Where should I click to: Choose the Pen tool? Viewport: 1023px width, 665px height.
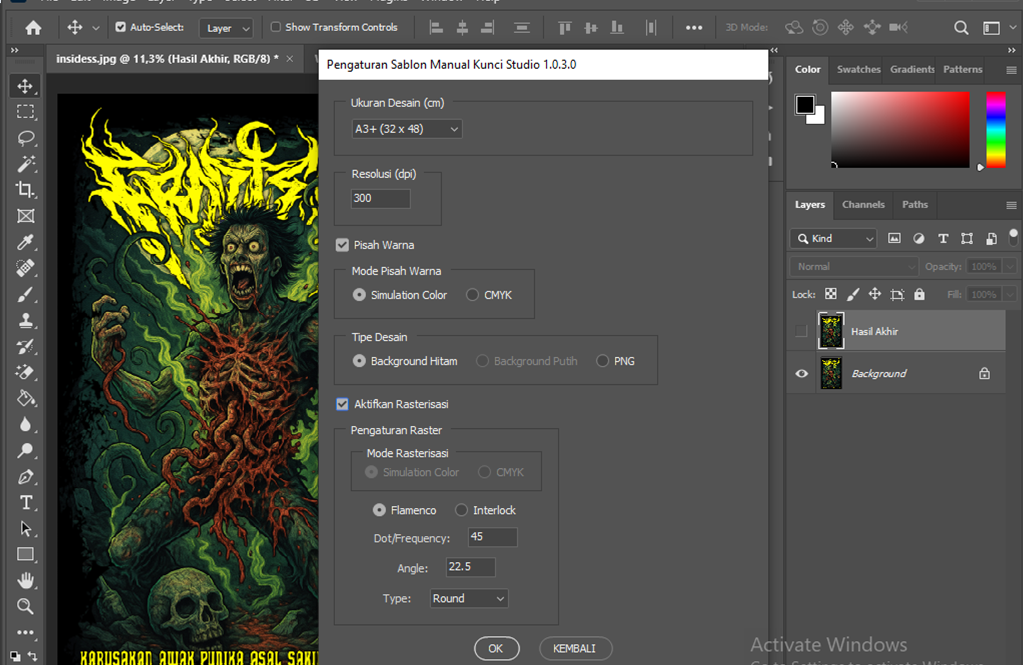[x=26, y=476]
